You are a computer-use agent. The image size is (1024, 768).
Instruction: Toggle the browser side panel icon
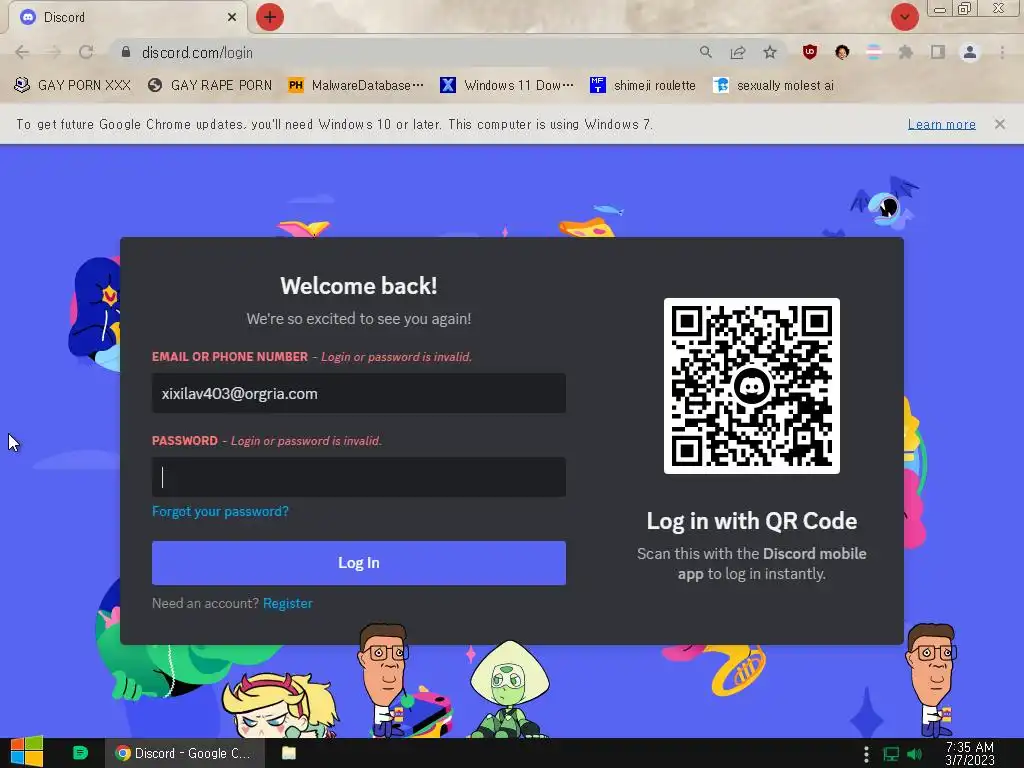(x=938, y=52)
